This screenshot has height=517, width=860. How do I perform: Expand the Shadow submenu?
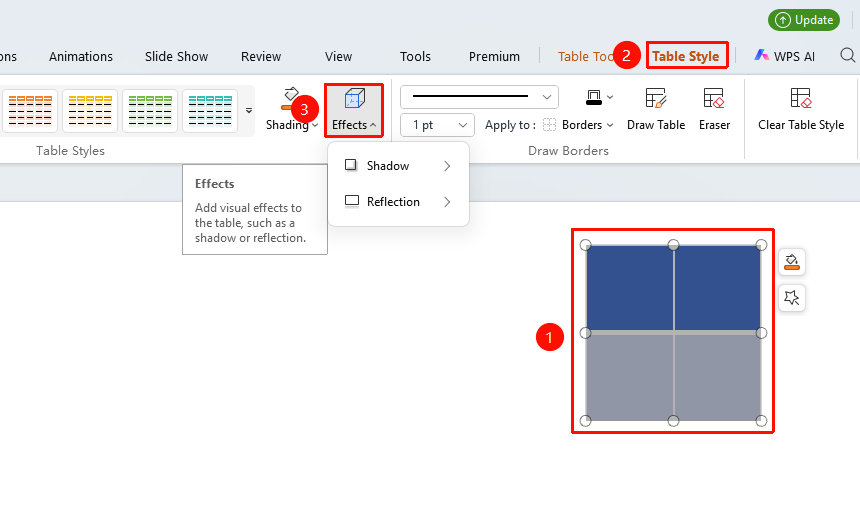398,166
